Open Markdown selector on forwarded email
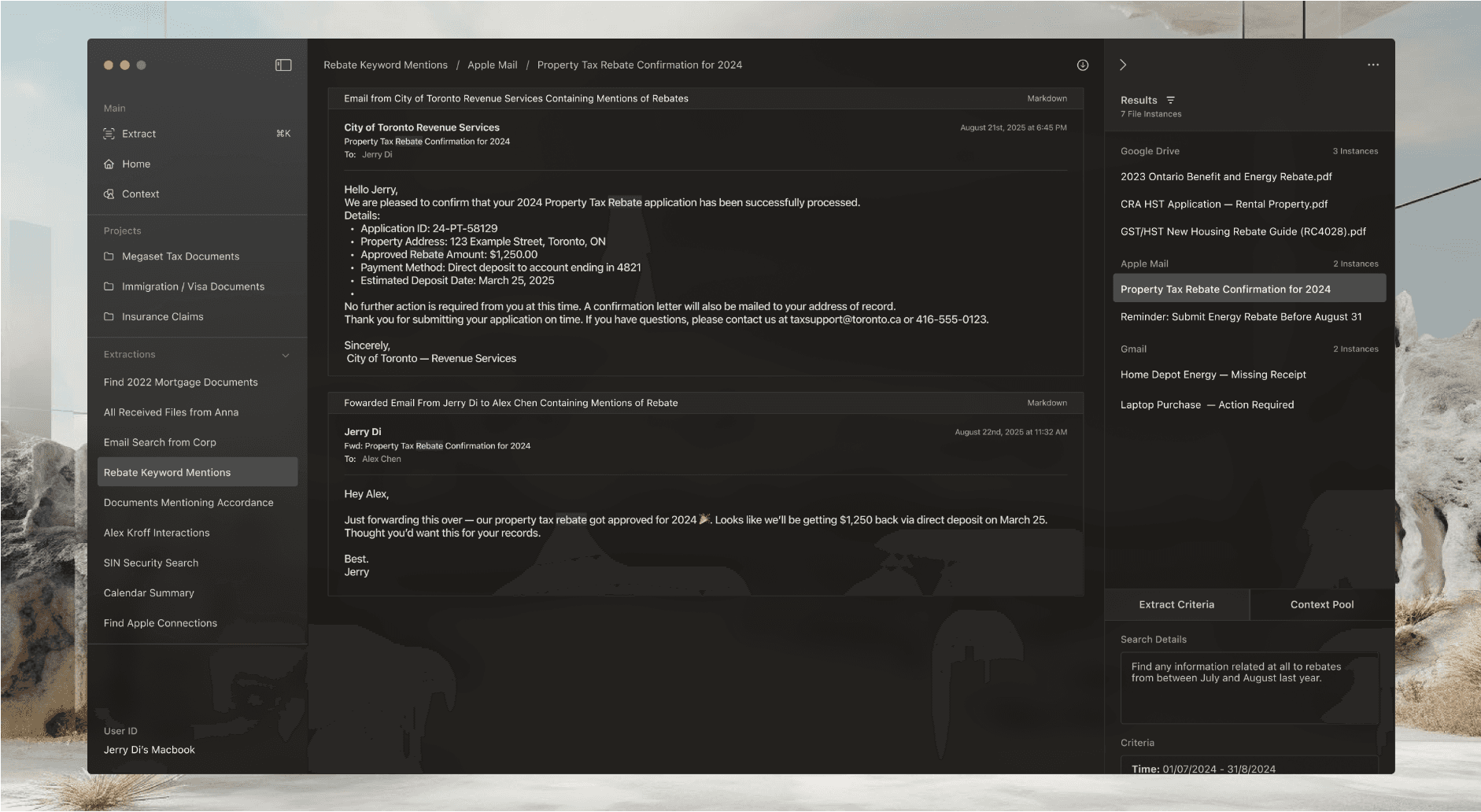The height and width of the screenshot is (812, 1481). tap(1047, 403)
